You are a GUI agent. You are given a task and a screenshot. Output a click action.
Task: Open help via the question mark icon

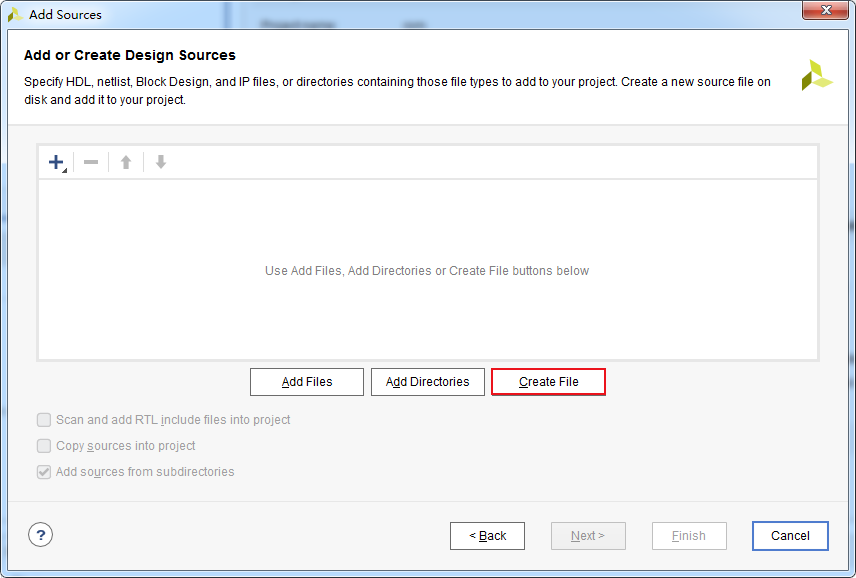click(x=41, y=535)
